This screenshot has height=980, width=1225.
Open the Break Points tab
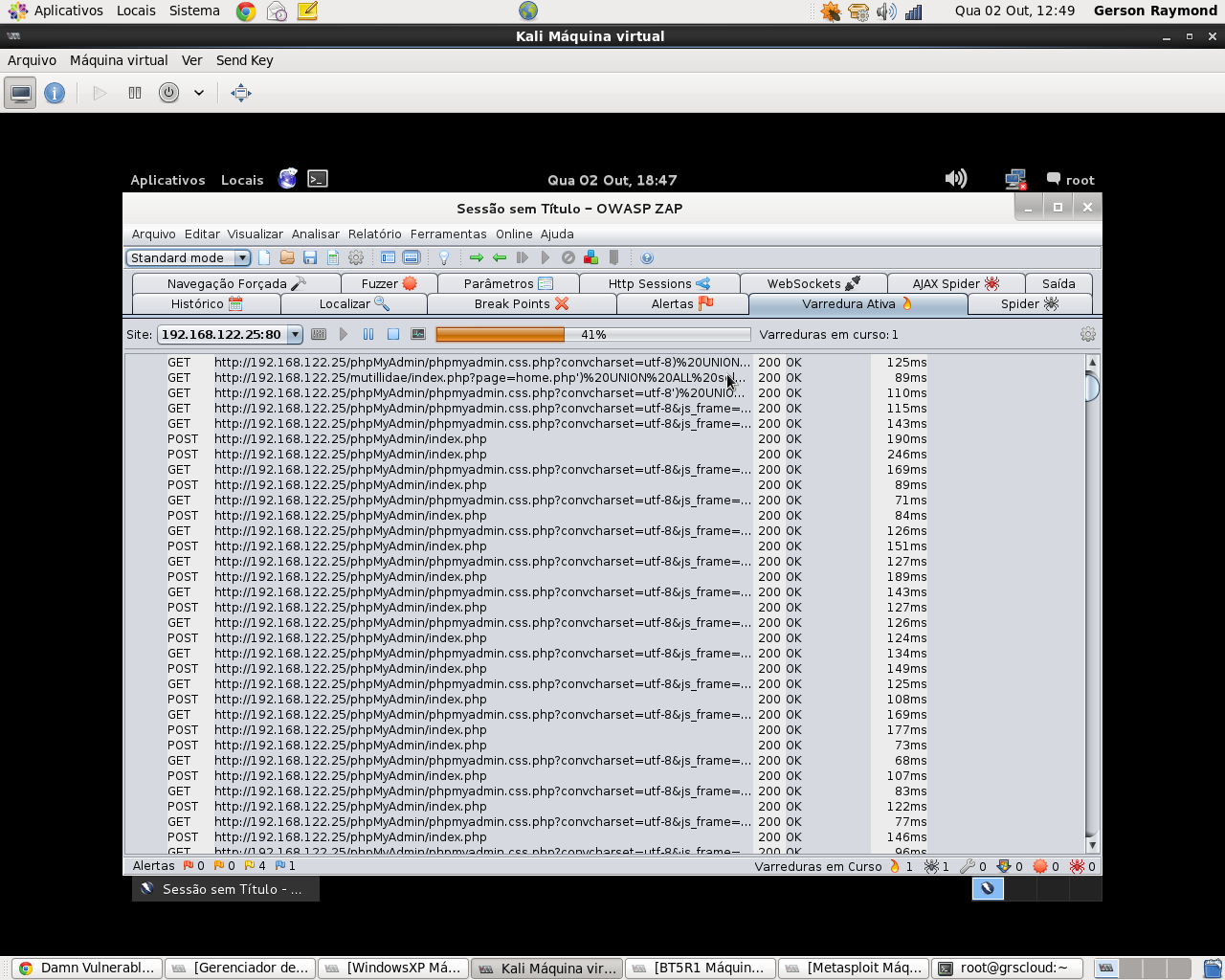coord(522,303)
